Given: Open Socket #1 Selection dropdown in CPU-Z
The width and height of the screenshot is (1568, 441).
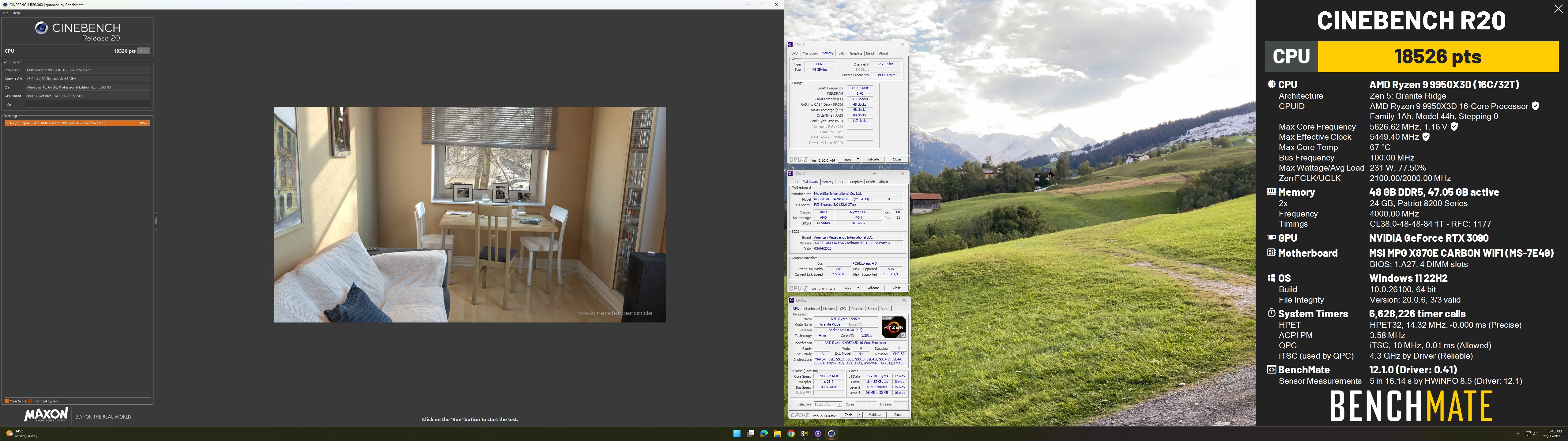Looking at the screenshot, I should coord(828,405).
